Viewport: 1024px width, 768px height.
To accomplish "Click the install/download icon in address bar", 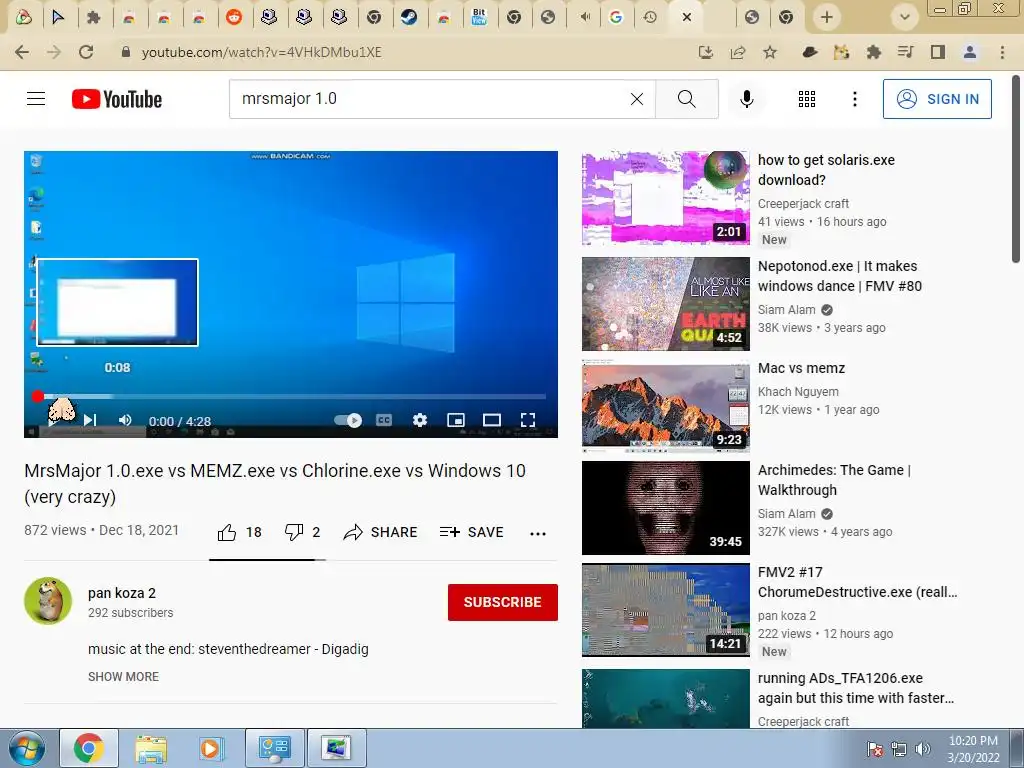I will (x=705, y=52).
